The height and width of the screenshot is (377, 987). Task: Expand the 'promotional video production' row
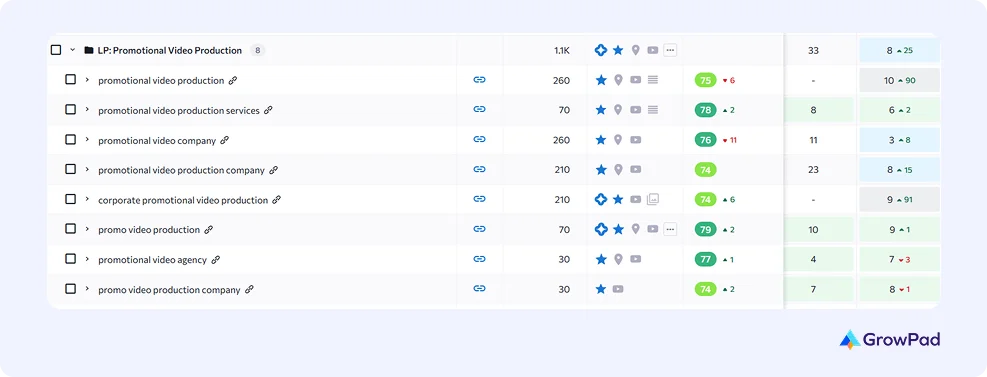coord(87,80)
